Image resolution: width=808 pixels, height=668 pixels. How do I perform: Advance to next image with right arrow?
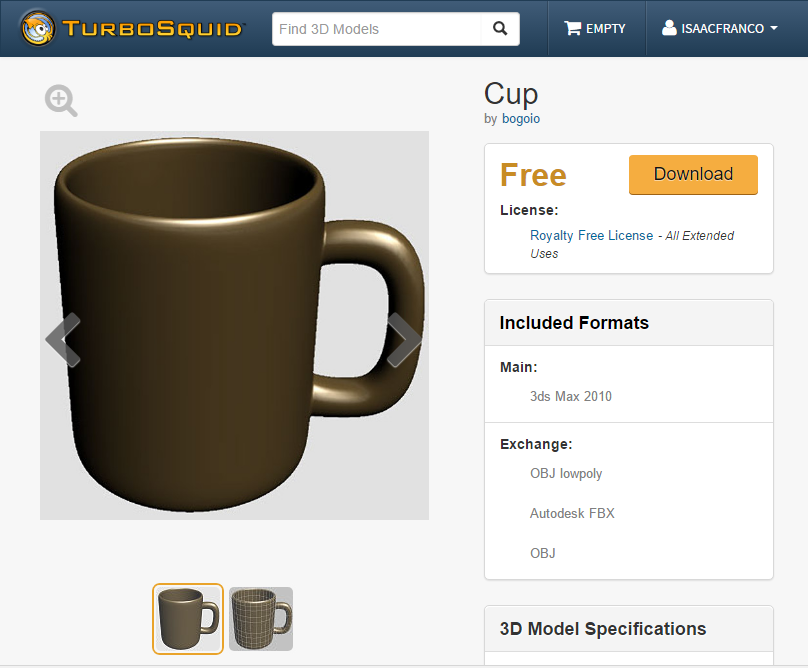(x=403, y=340)
